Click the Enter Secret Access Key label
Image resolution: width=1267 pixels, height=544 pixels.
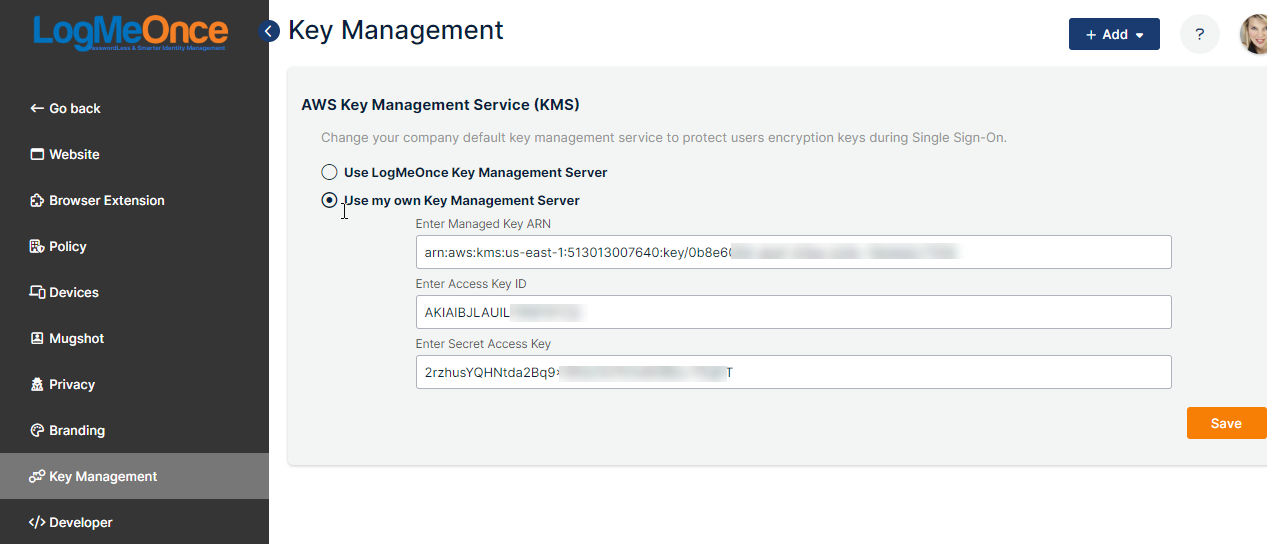[483, 344]
